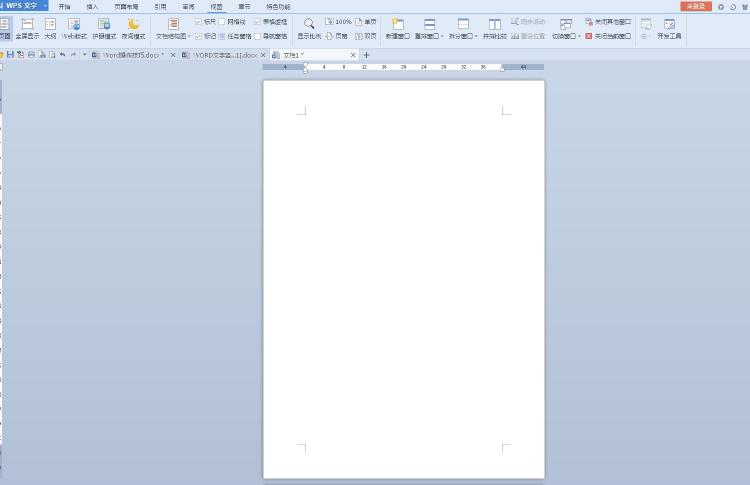Click the not-logged-in login button
The image size is (750, 485).
(696, 6)
